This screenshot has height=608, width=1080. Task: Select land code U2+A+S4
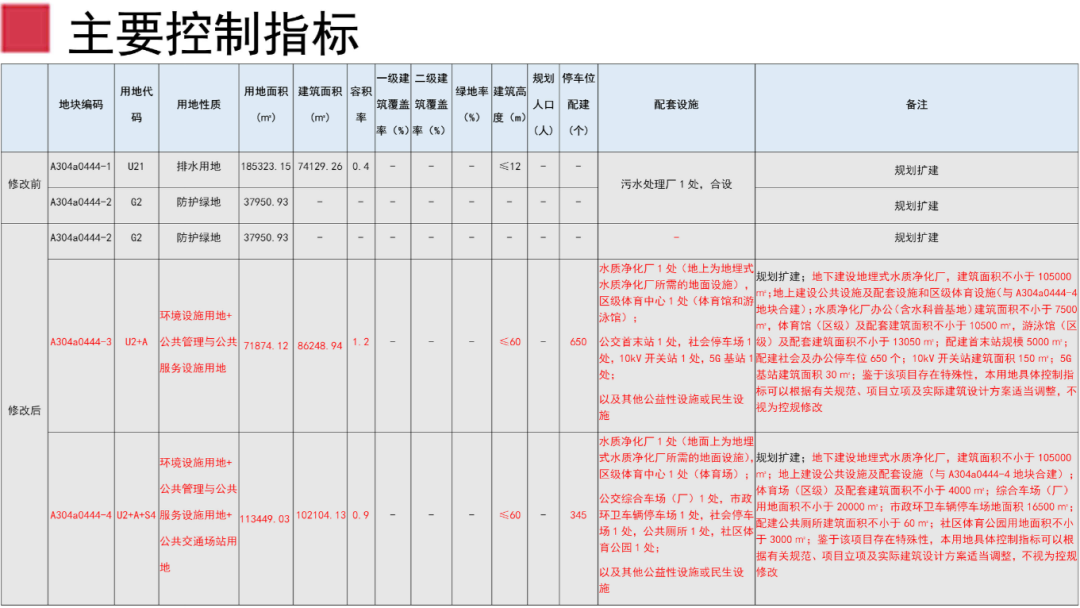coord(136,515)
